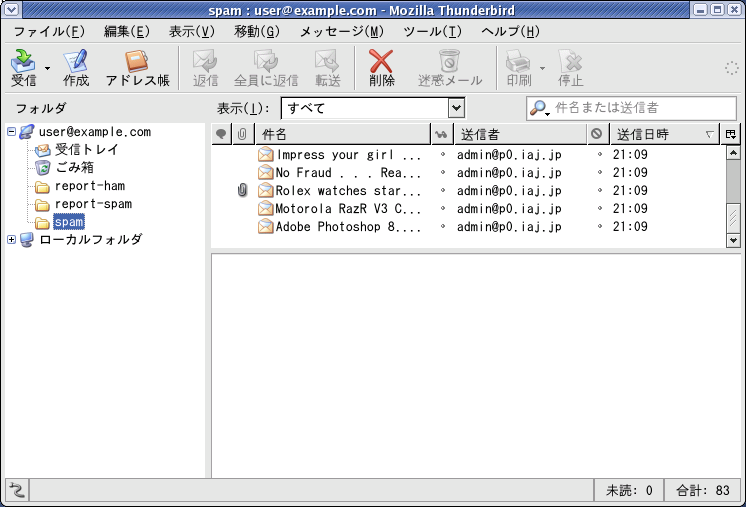This screenshot has height=507, width=746.
Task: Expand the ローカルフォルダ tree node
Action: [11, 239]
